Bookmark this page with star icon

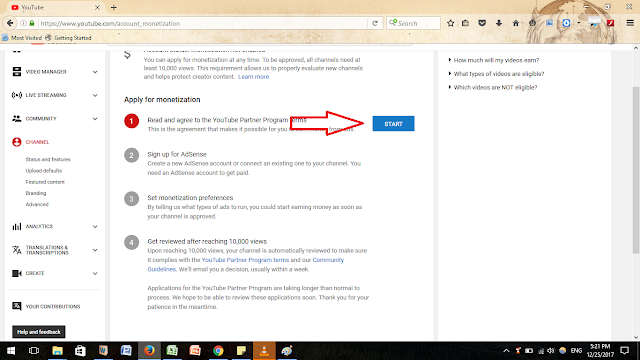(x=451, y=23)
